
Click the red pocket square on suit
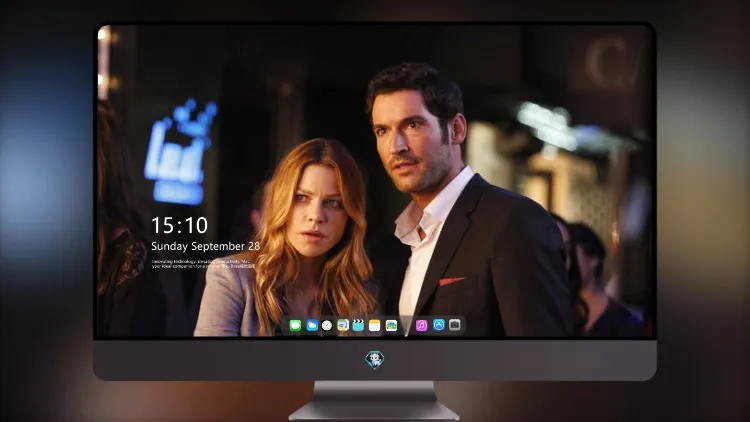[x=451, y=281]
